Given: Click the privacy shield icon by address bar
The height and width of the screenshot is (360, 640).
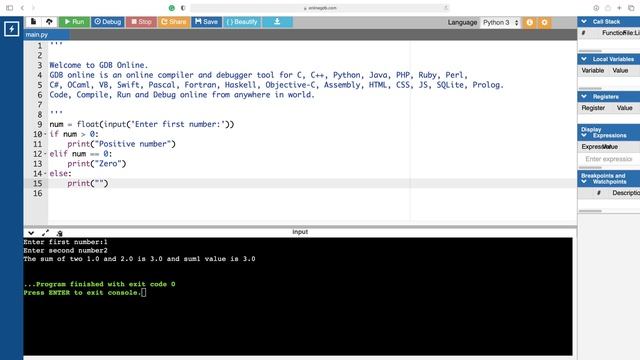Looking at the screenshot, I should pyautogui.click(x=183, y=8).
